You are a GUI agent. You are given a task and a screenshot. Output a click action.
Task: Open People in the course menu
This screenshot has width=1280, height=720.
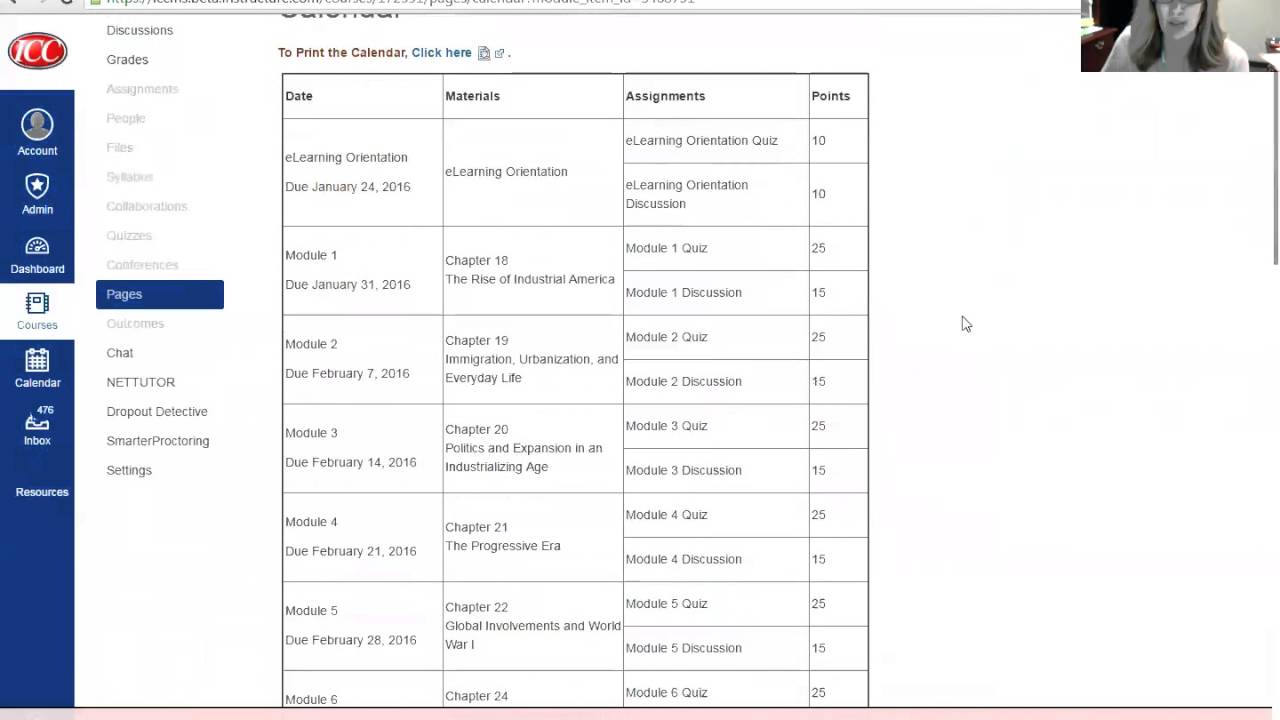tap(126, 118)
